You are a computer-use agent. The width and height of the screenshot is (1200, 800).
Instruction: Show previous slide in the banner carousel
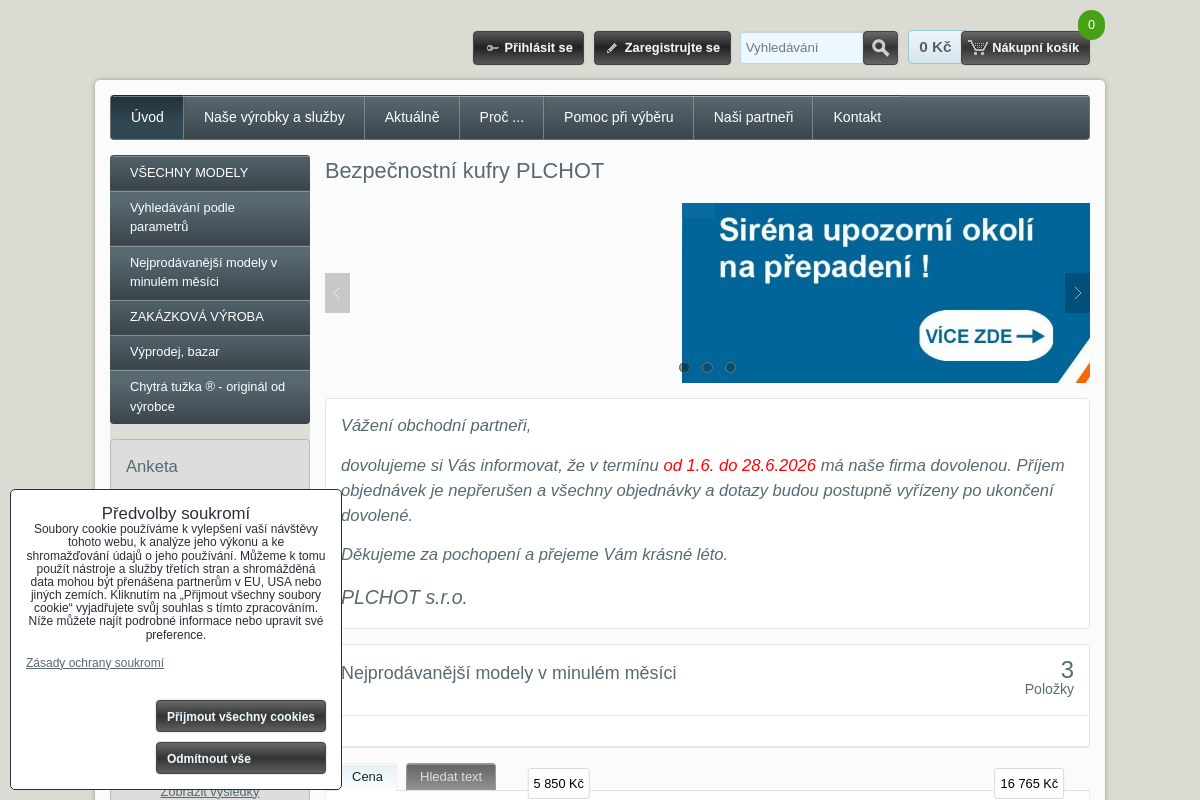[337, 293]
